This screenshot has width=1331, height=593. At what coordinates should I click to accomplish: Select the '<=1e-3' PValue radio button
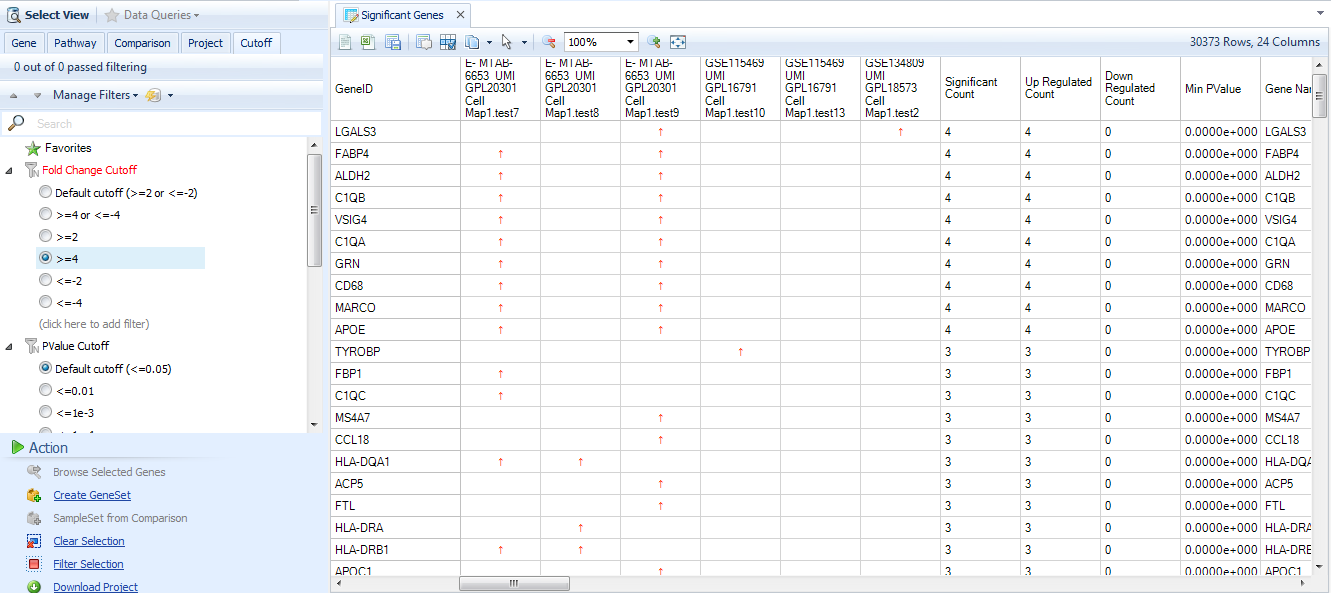pyautogui.click(x=45, y=412)
